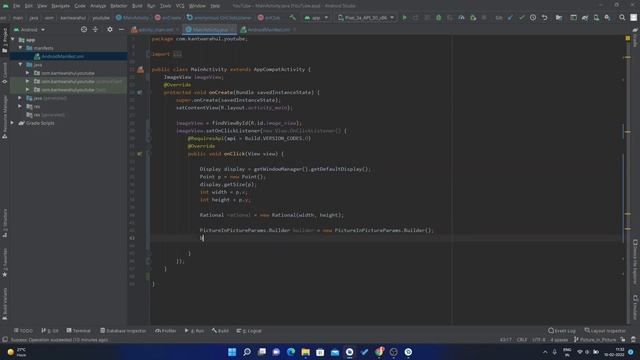This screenshot has height=360, width=640.
Task: Show Git history clock icon
Action: tap(533, 18)
